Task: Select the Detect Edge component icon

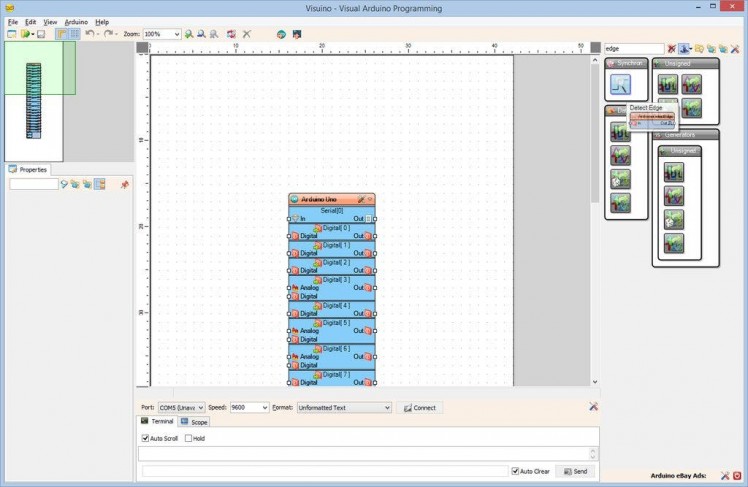Action: 621,84
